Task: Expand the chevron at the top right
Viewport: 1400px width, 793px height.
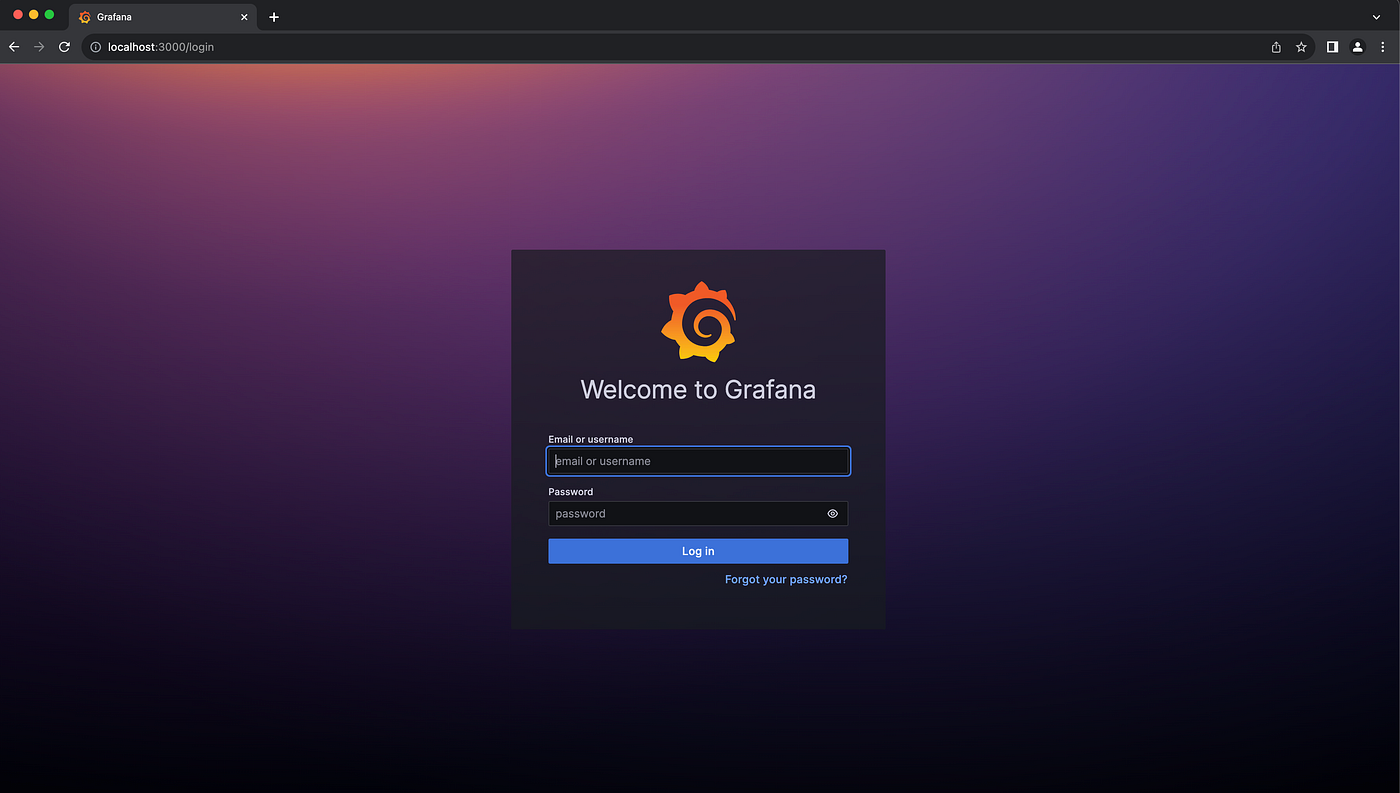Action: pyautogui.click(x=1376, y=16)
